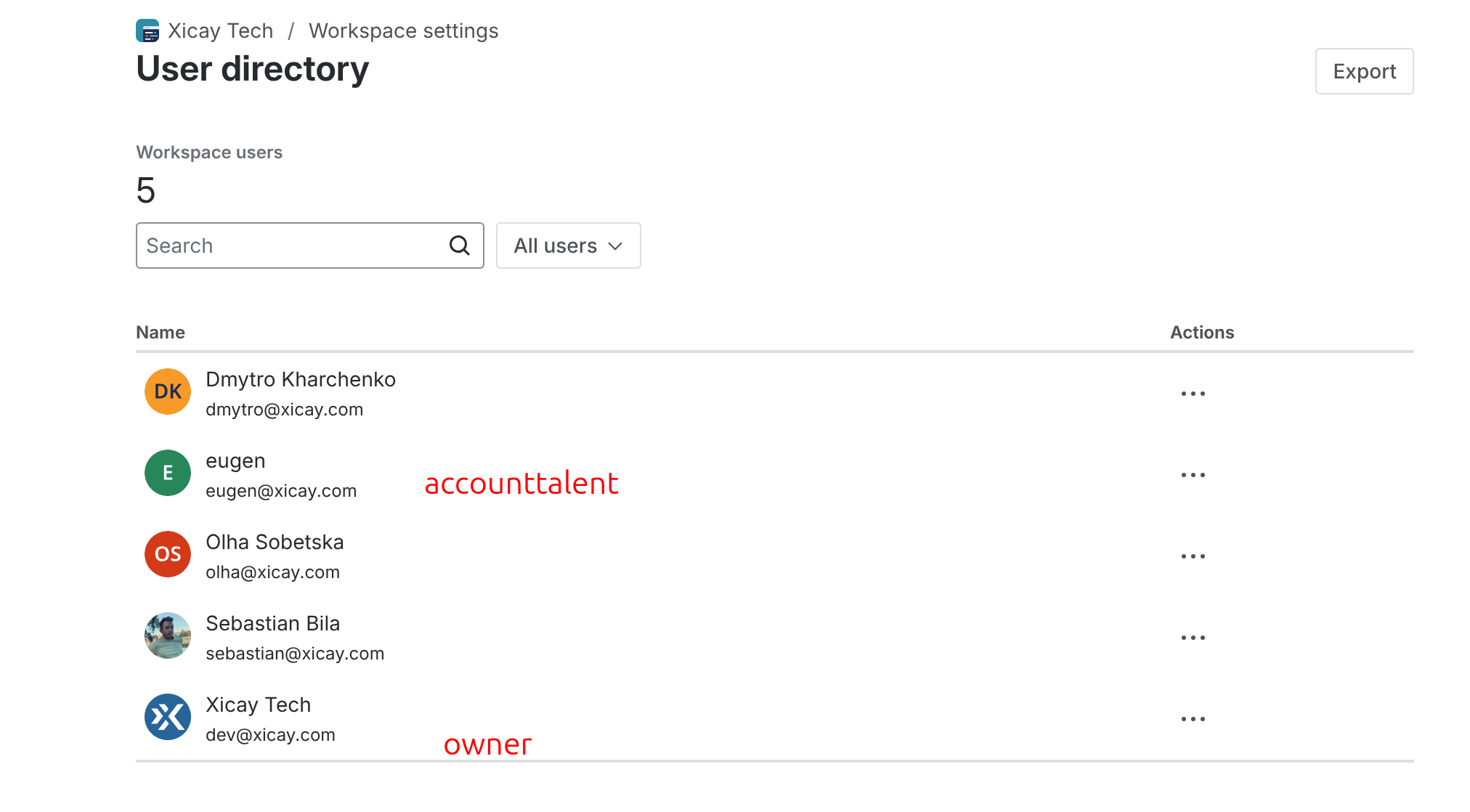Open actions menu for Sebastian Bila
This screenshot has height=812, width=1470.
tap(1193, 638)
